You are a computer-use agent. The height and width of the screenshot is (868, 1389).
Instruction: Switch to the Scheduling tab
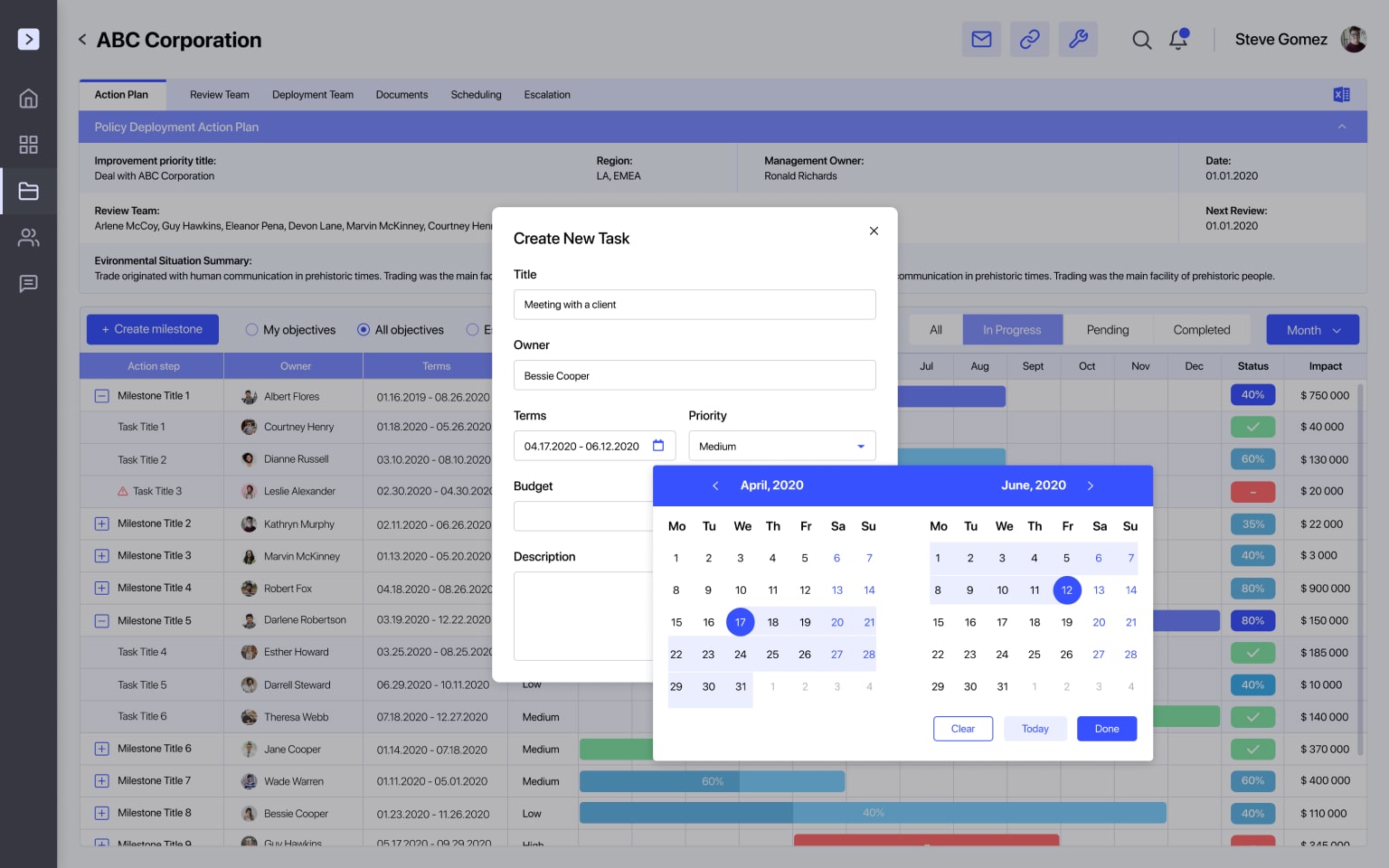pos(476,94)
